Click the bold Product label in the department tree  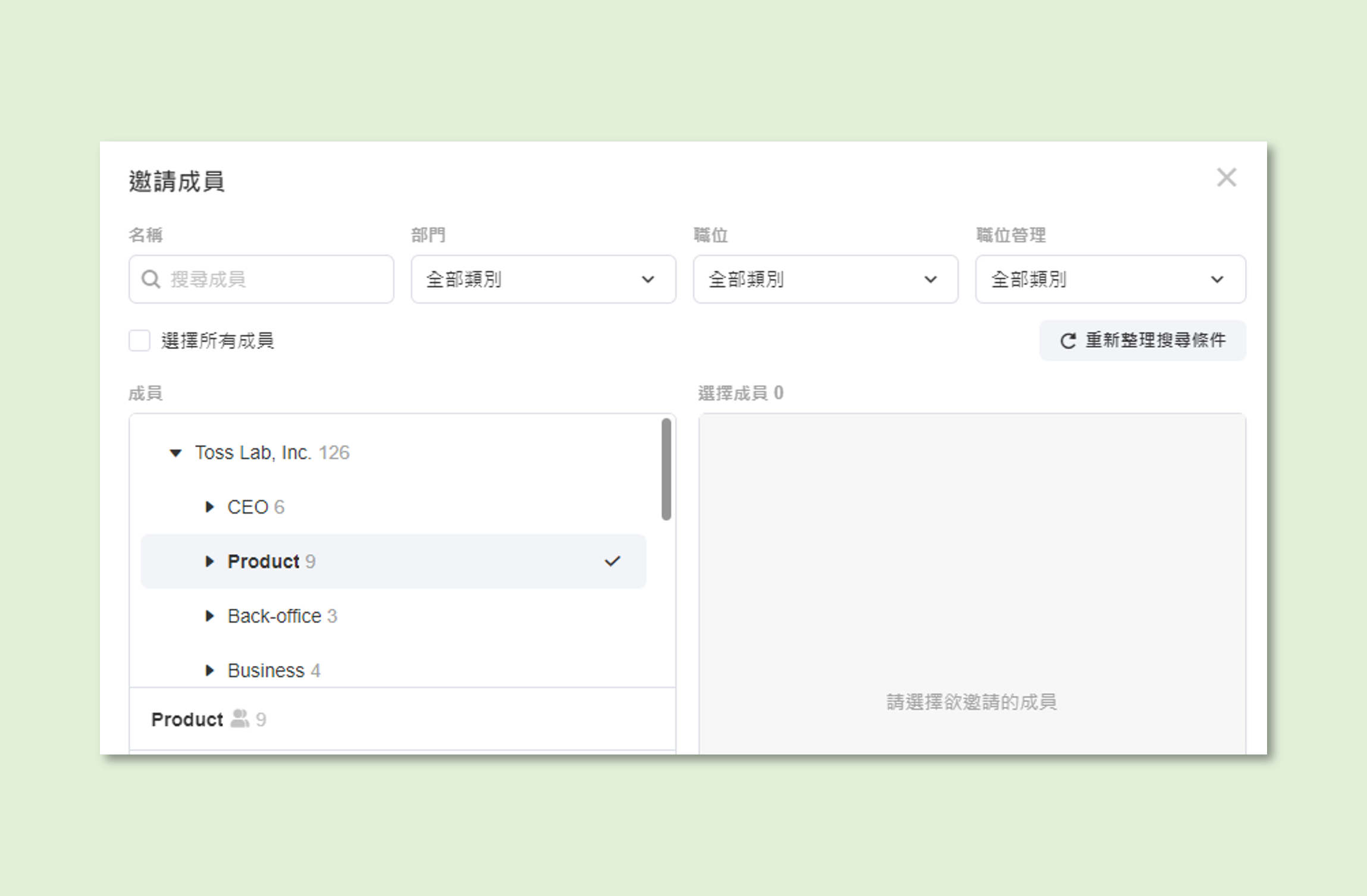(264, 561)
